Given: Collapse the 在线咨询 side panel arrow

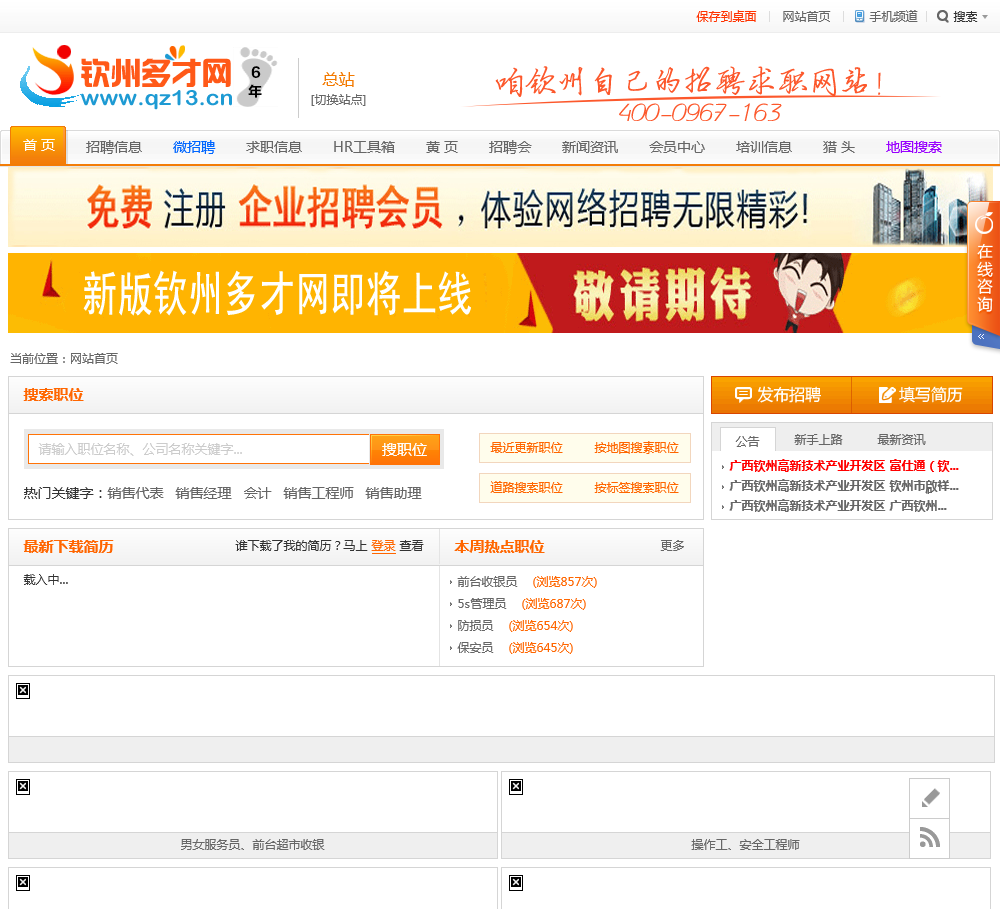Looking at the screenshot, I should [x=981, y=336].
